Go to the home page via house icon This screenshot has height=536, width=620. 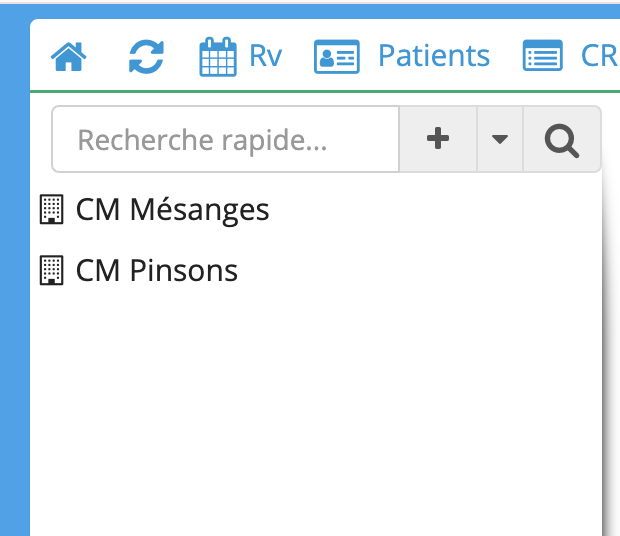click(x=68, y=57)
